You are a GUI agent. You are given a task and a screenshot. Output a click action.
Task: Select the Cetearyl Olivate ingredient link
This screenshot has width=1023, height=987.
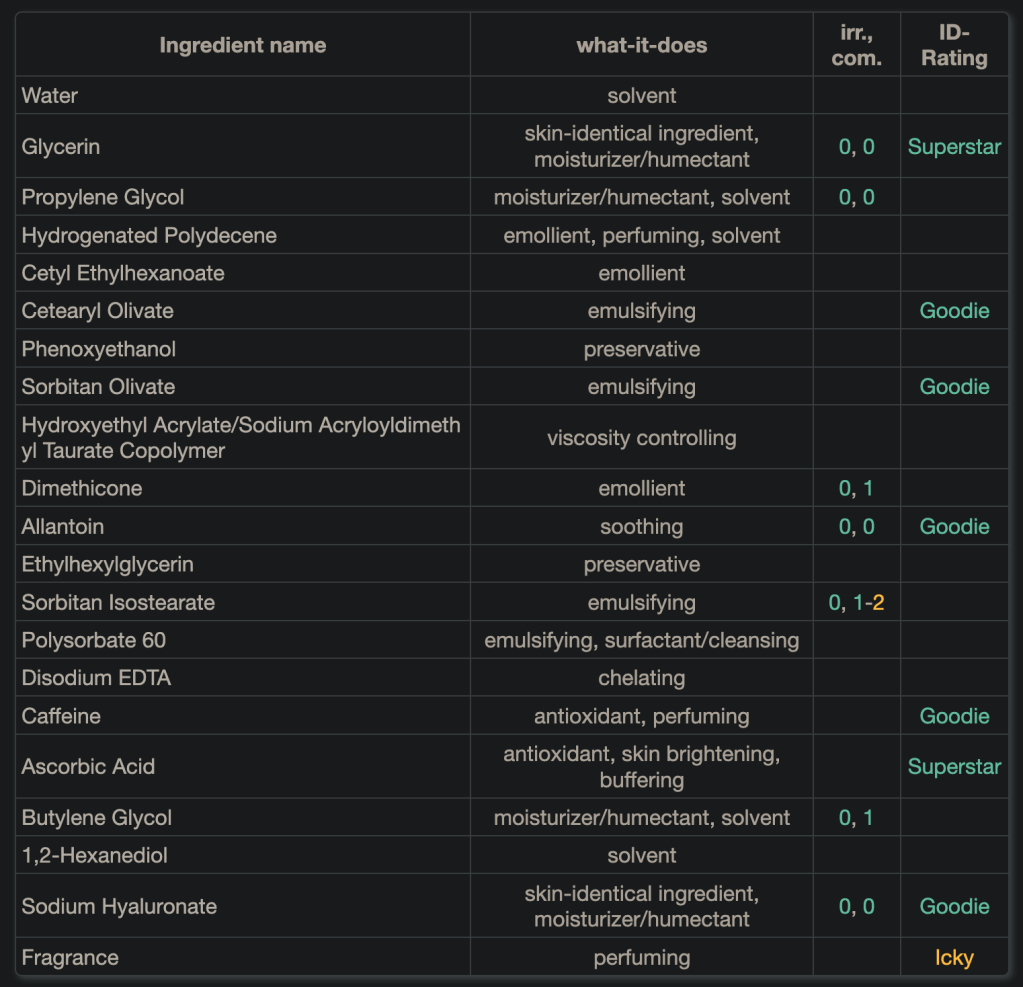(x=98, y=311)
